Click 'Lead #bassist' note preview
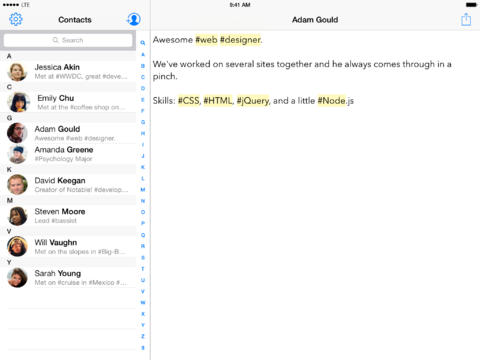Viewport: 480px width, 360px height. (55, 221)
